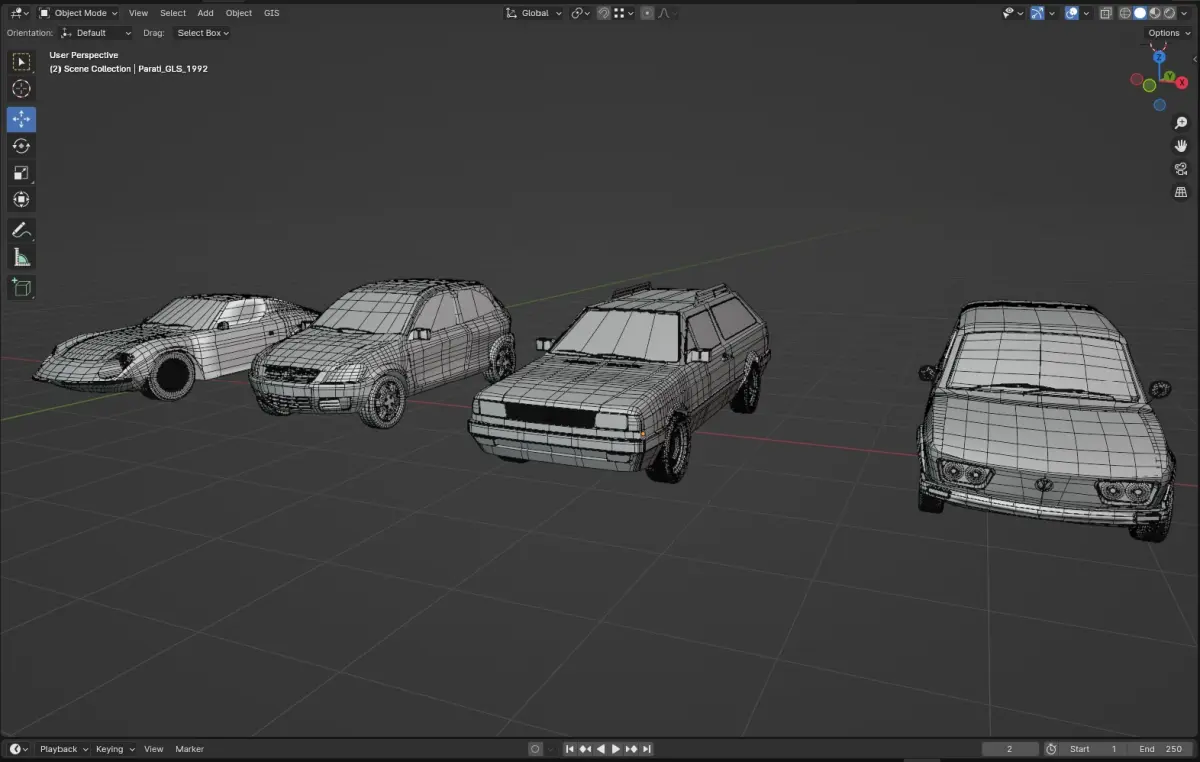Screen dimensions: 1200x762
Task: Open the GIS menu
Action: 272,13
